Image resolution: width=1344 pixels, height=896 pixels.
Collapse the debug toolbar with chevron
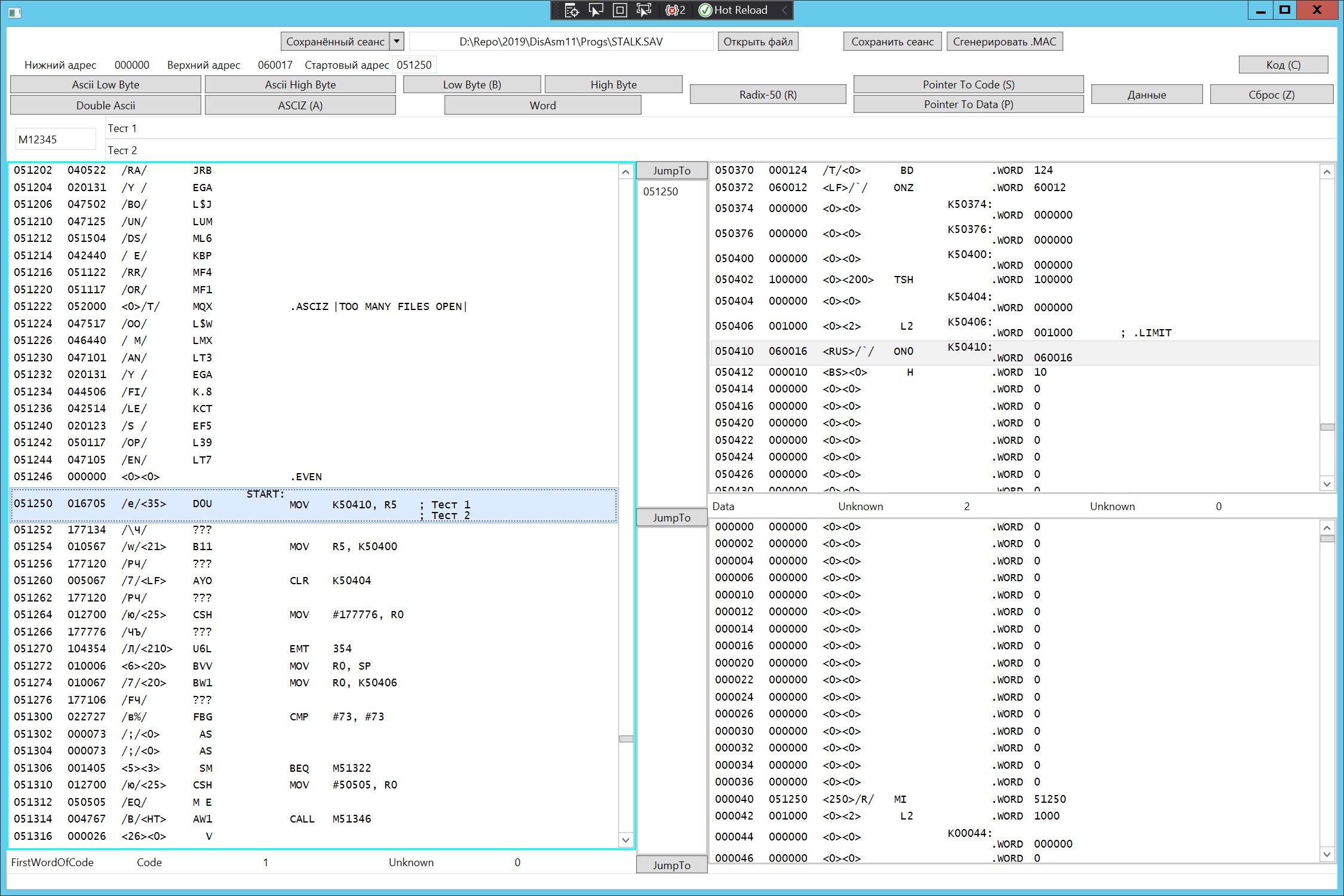(784, 10)
